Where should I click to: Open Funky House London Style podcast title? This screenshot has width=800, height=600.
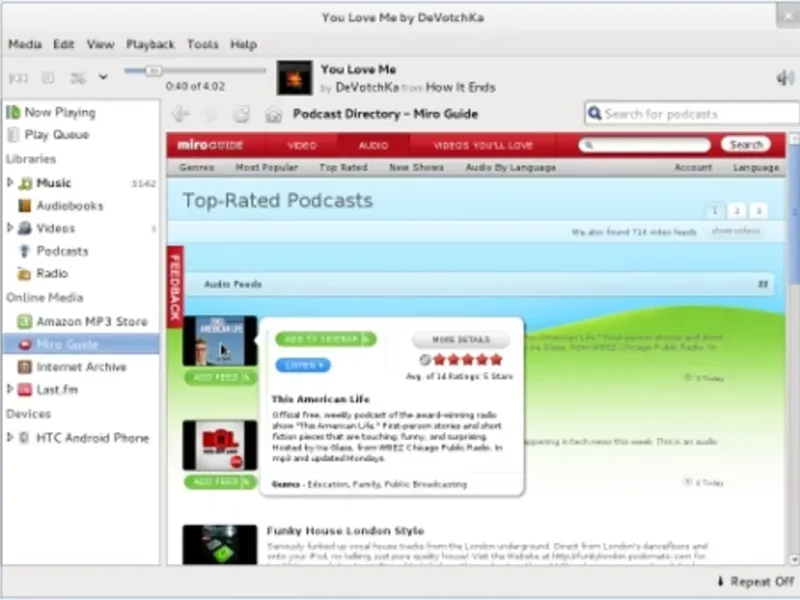pyautogui.click(x=345, y=531)
